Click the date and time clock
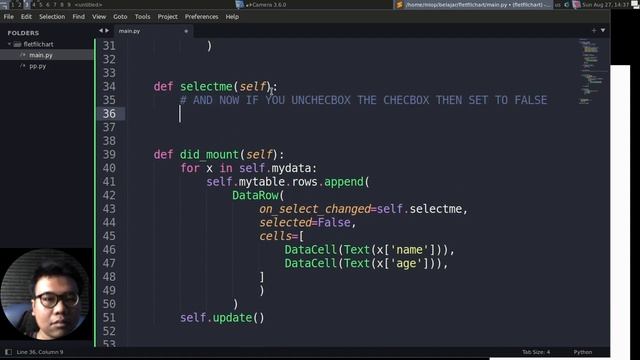Image resolution: width=640 pixels, height=360 pixels. [x=606, y=5]
